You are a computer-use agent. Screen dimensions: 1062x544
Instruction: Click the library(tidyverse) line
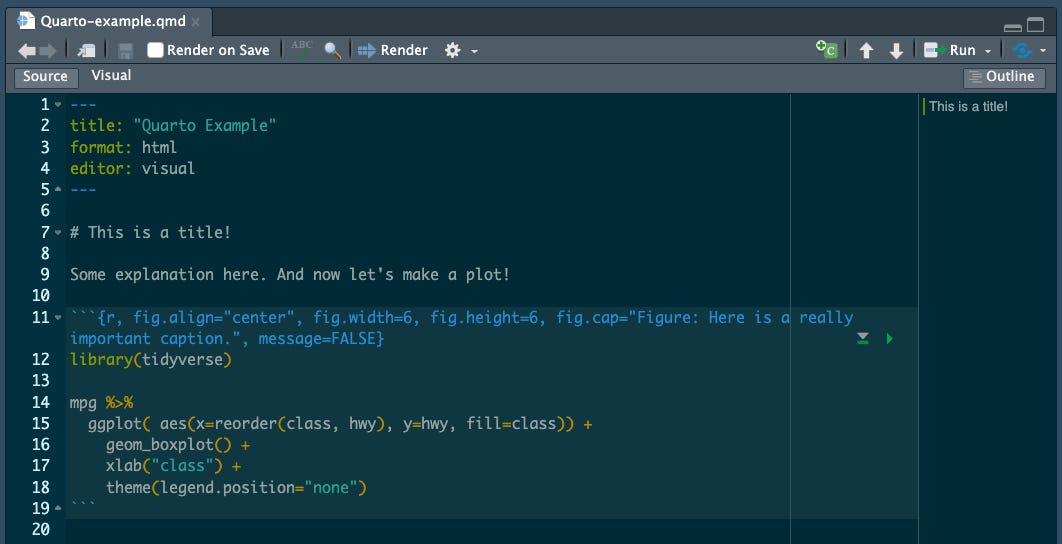pyautogui.click(x=150, y=360)
